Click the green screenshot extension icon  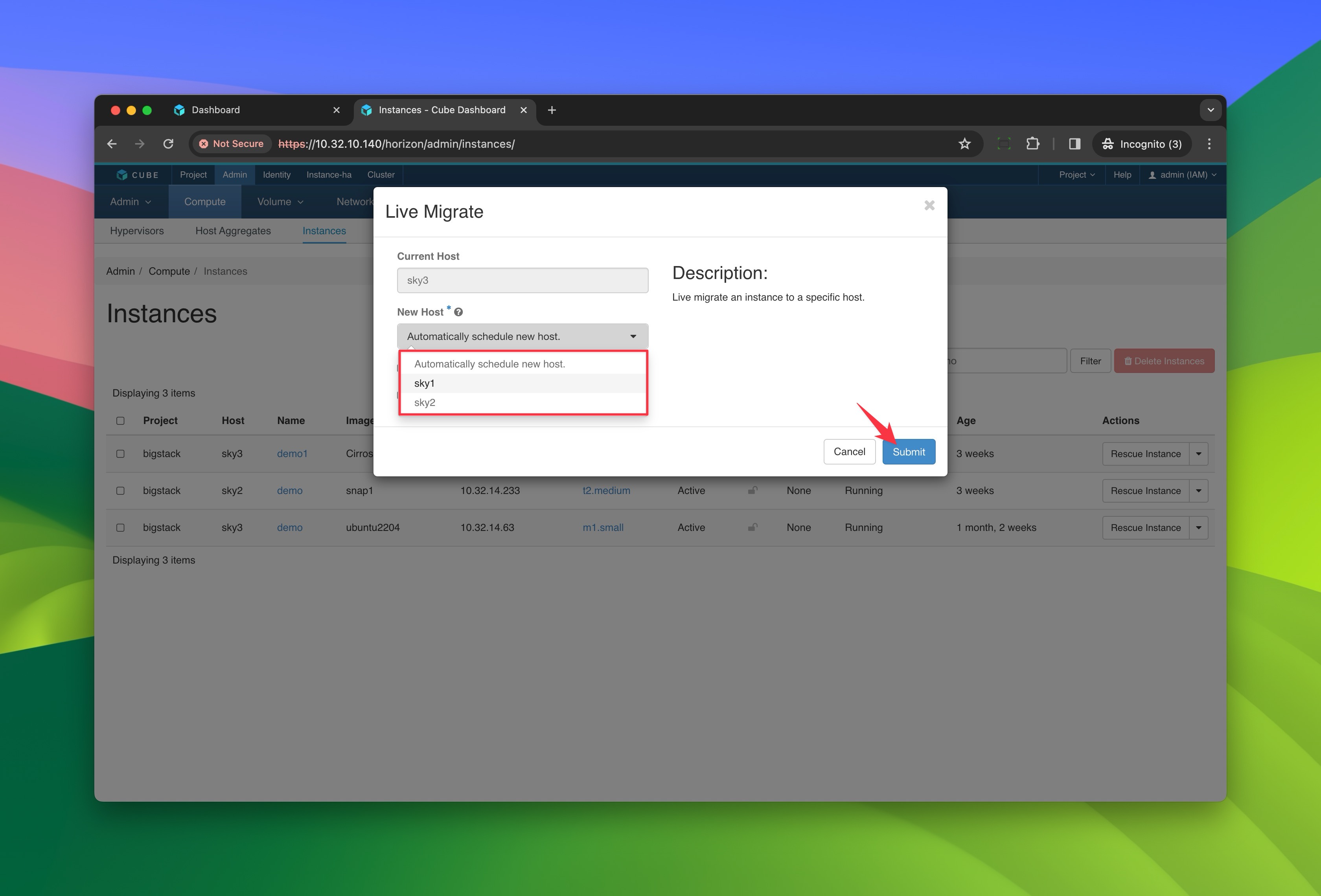1004,144
